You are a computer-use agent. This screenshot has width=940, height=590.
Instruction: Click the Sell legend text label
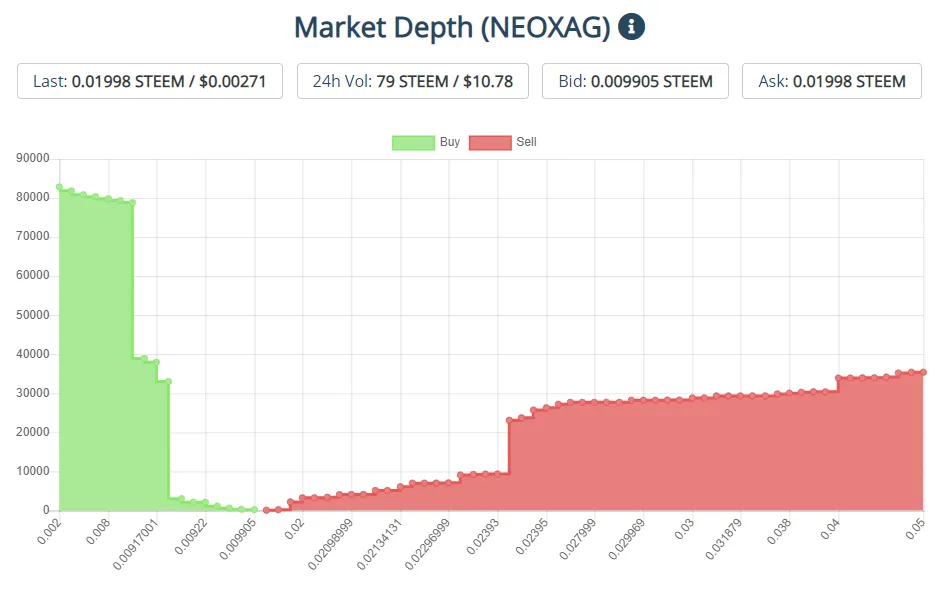point(526,142)
